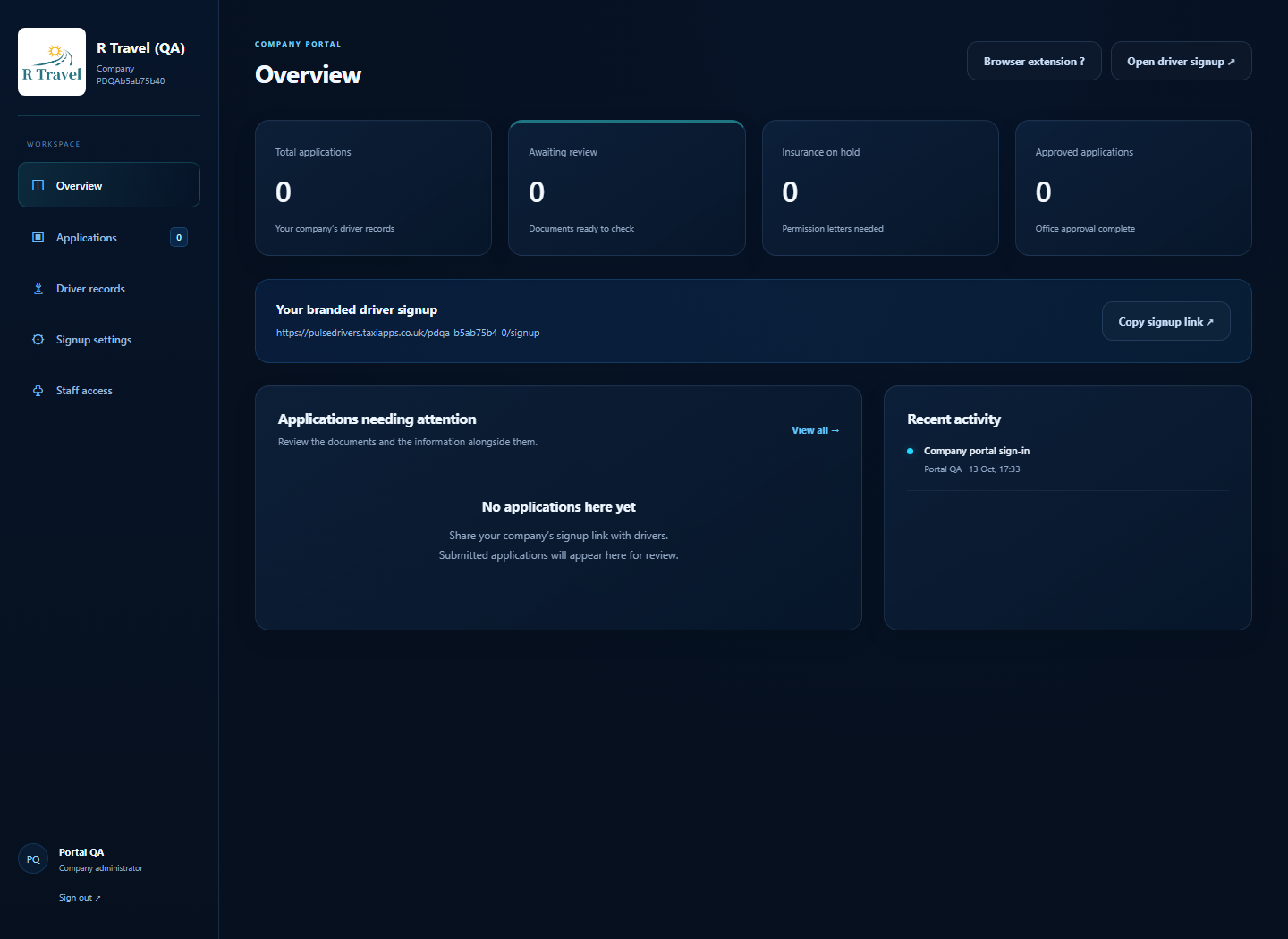This screenshot has width=1288, height=939.
Task: Open Staff access page
Action: coord(109,390)
